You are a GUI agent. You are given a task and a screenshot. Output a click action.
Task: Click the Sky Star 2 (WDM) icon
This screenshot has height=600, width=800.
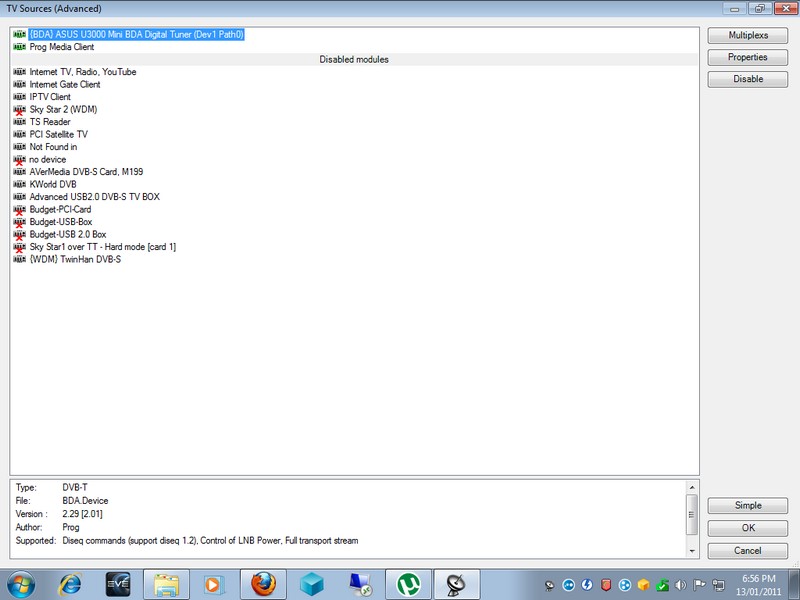pyautogui.click(x=20, y=109)
